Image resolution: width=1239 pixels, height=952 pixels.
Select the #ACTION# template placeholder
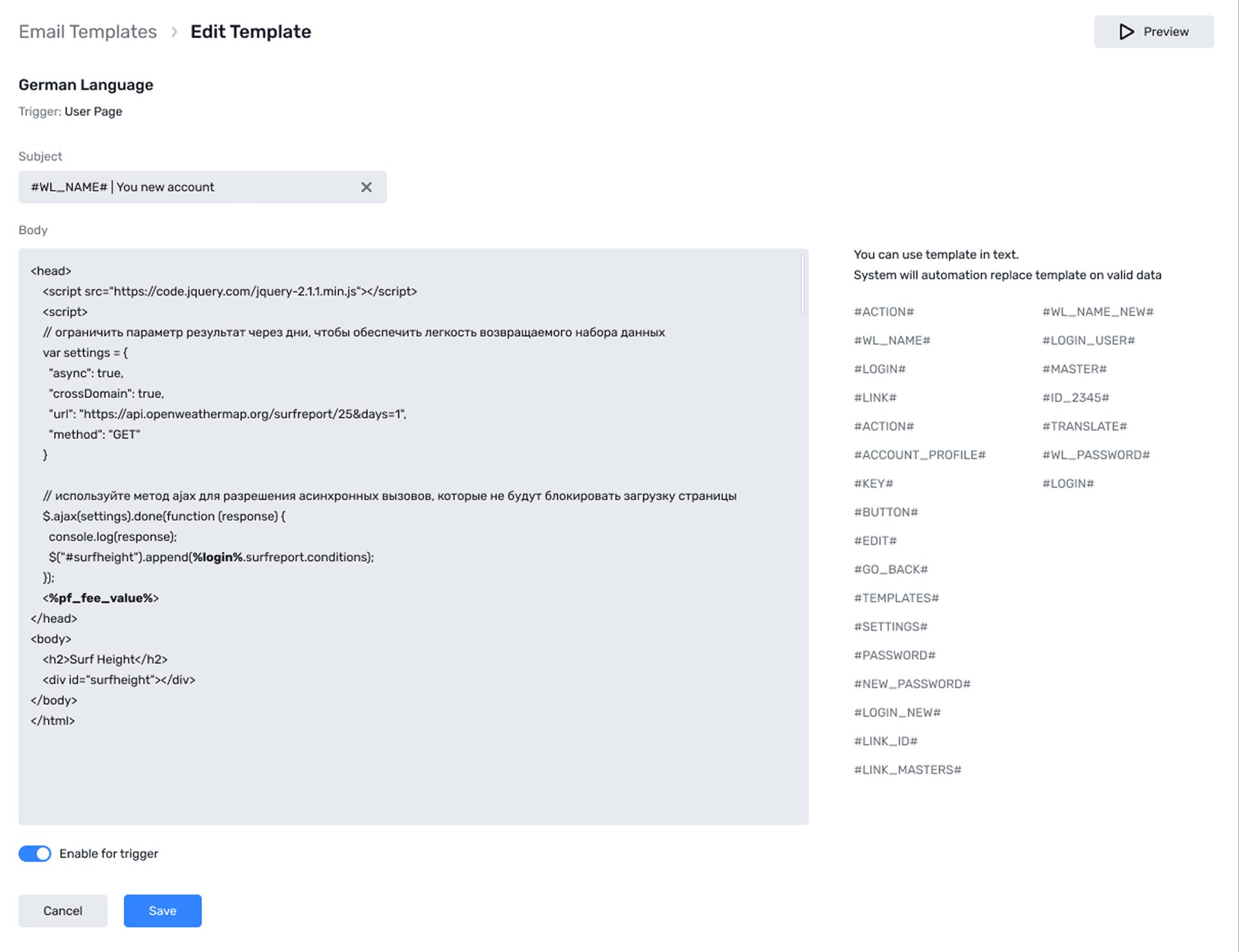883,312
